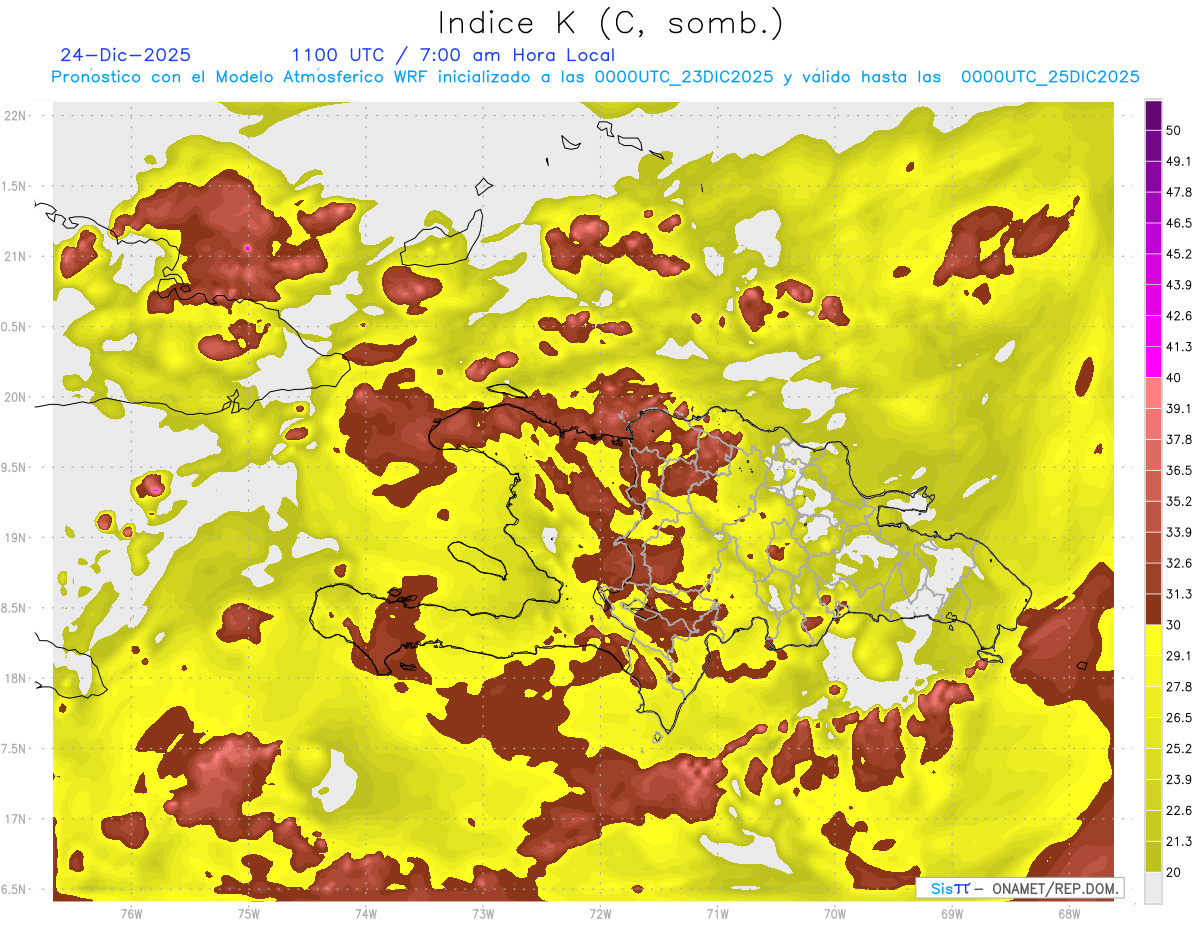This screenshot has width=1200, height=927.
Task: Click the colorbar value '20'
Action: 1175,872
